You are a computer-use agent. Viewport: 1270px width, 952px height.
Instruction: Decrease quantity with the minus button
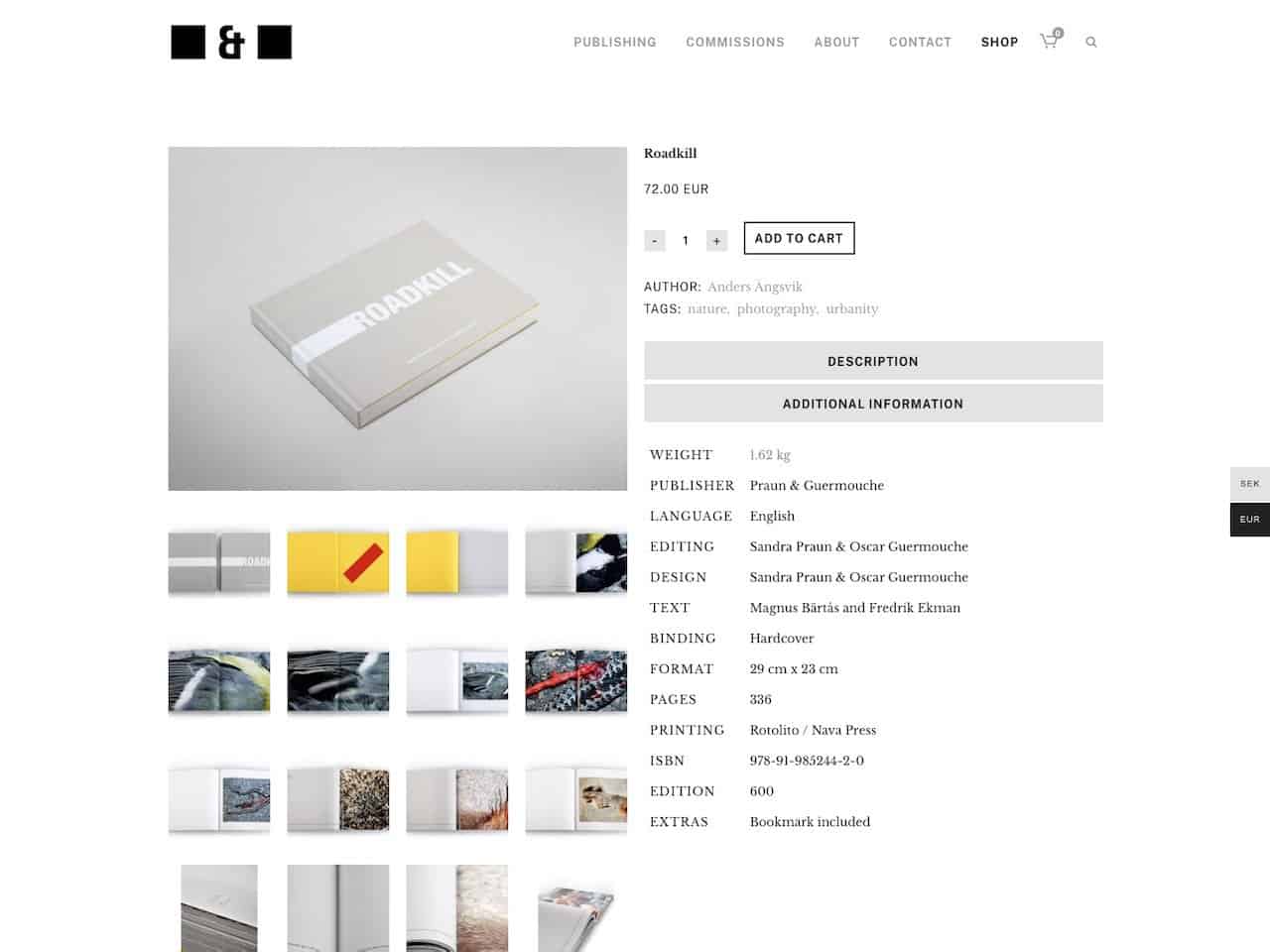[x=655, y=240]
